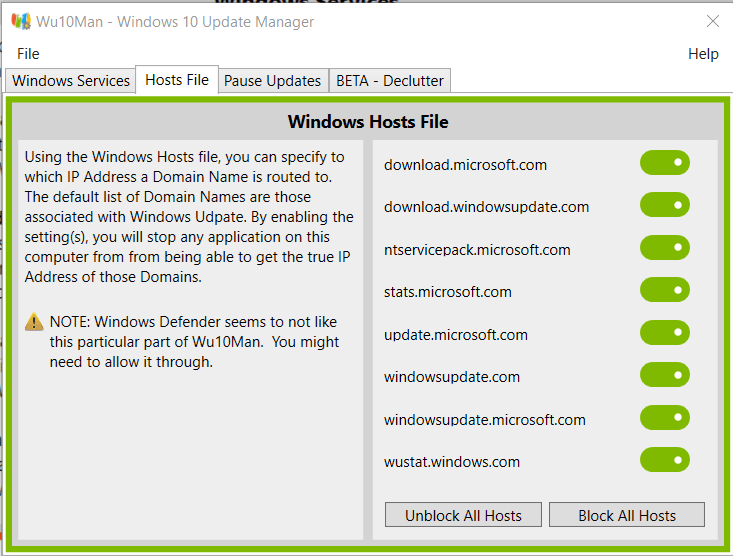Image resolution: width=733 pixels, height=556 pixels.
Task: Click the windowsupdate.com host label
Action: [x=452, y=377]
